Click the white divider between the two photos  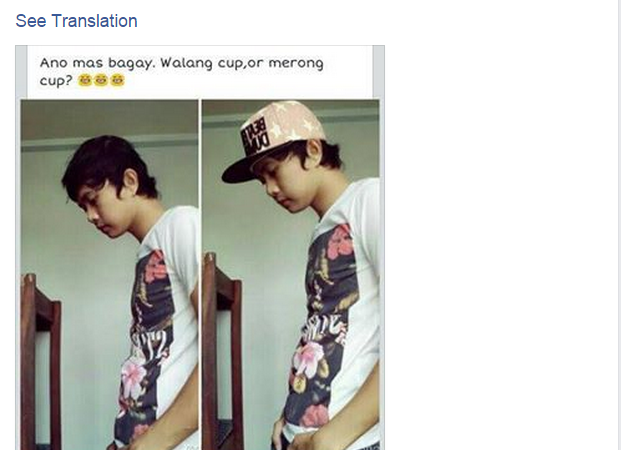200,275
